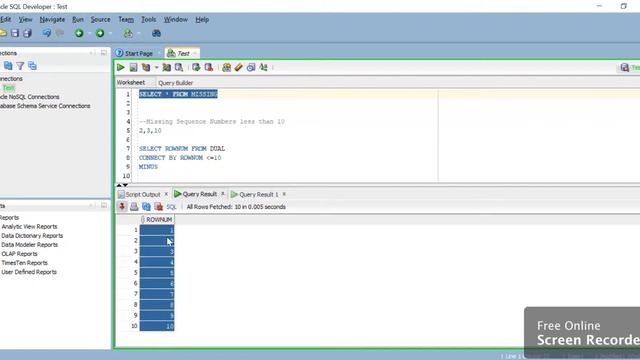This screenshot has width=640, height=360.
Task: Click the green Back navigation button
Action: (x=79, y=33)
